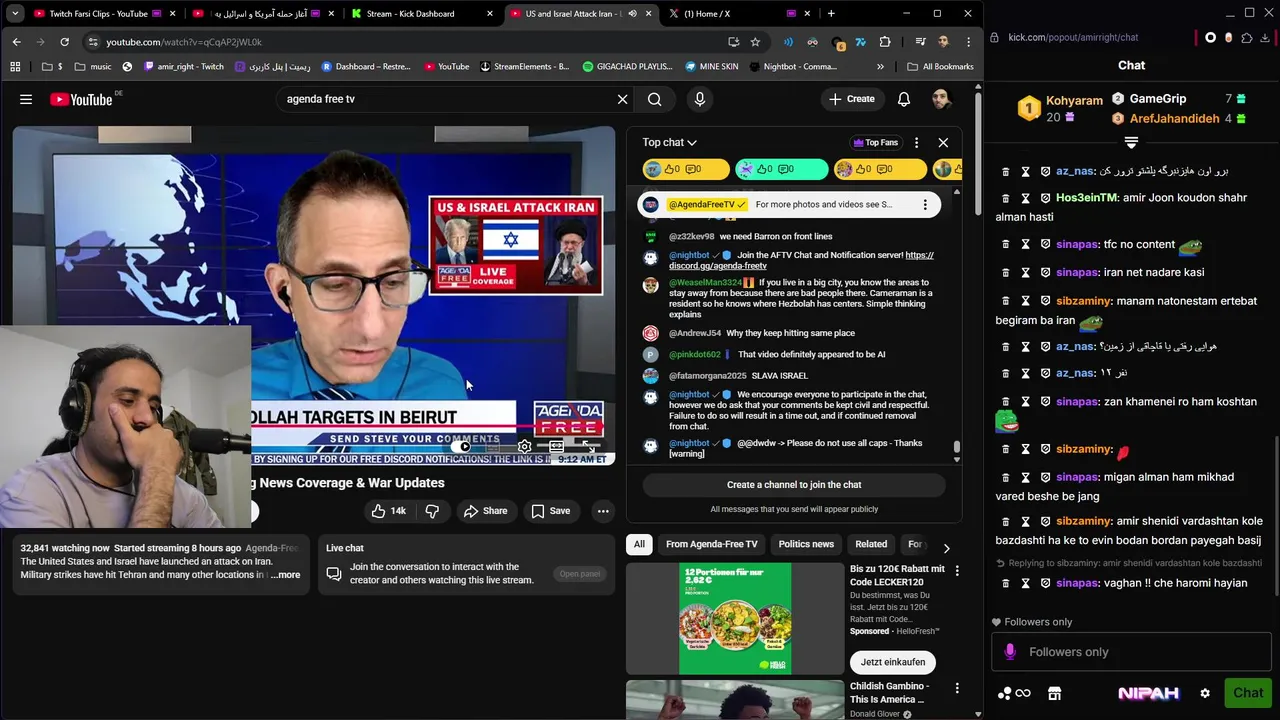1280x720 pixels.
Task: Click the YouTube search input field
Action: (x=445, y=99)
